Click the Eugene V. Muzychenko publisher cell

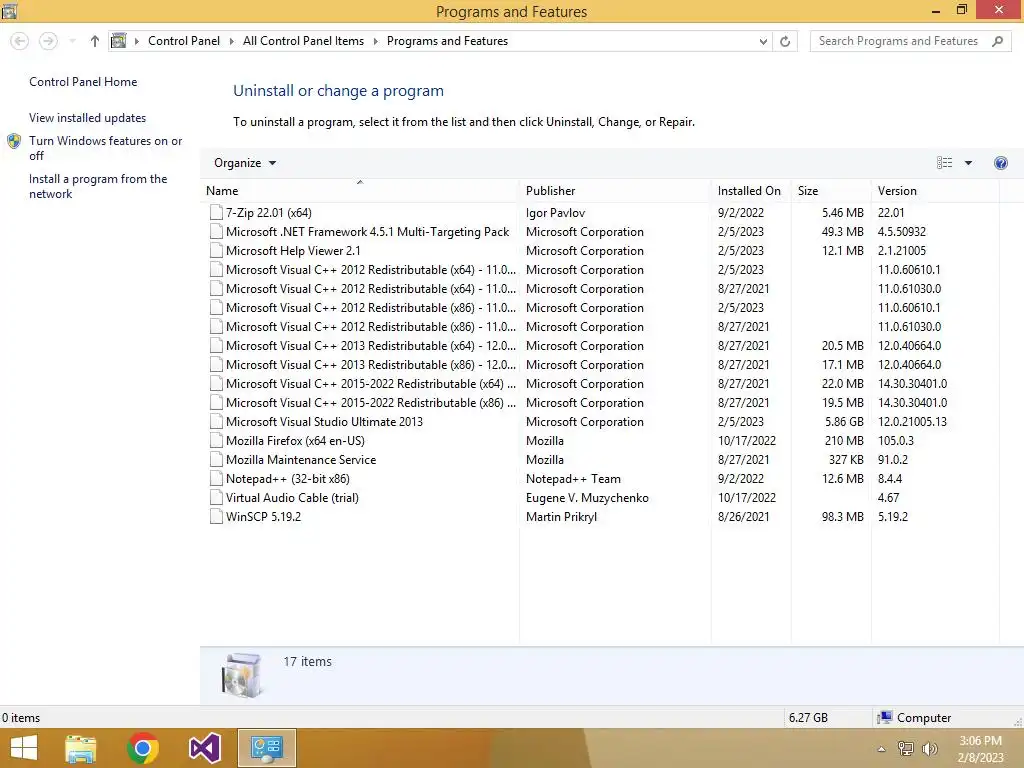[587, 497]
